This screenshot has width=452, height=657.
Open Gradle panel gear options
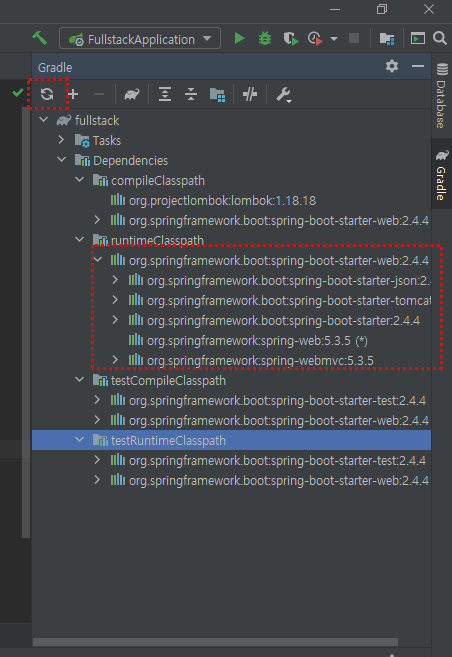[392, 66]
